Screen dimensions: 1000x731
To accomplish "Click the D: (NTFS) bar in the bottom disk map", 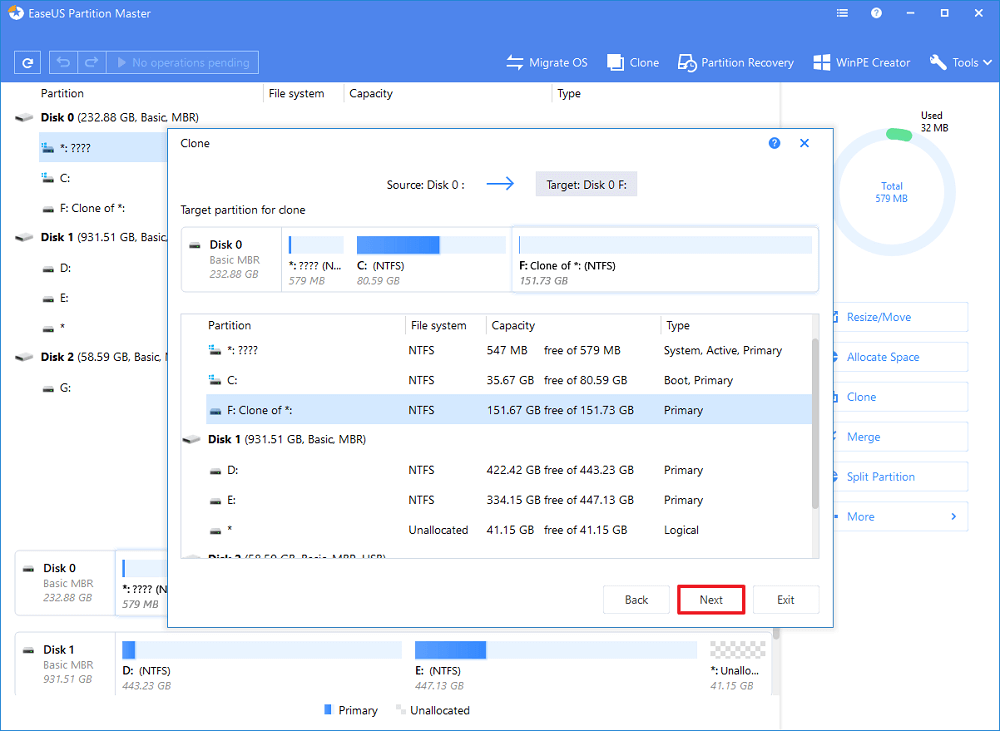I will pyautogui.click(x=261, y=650).
